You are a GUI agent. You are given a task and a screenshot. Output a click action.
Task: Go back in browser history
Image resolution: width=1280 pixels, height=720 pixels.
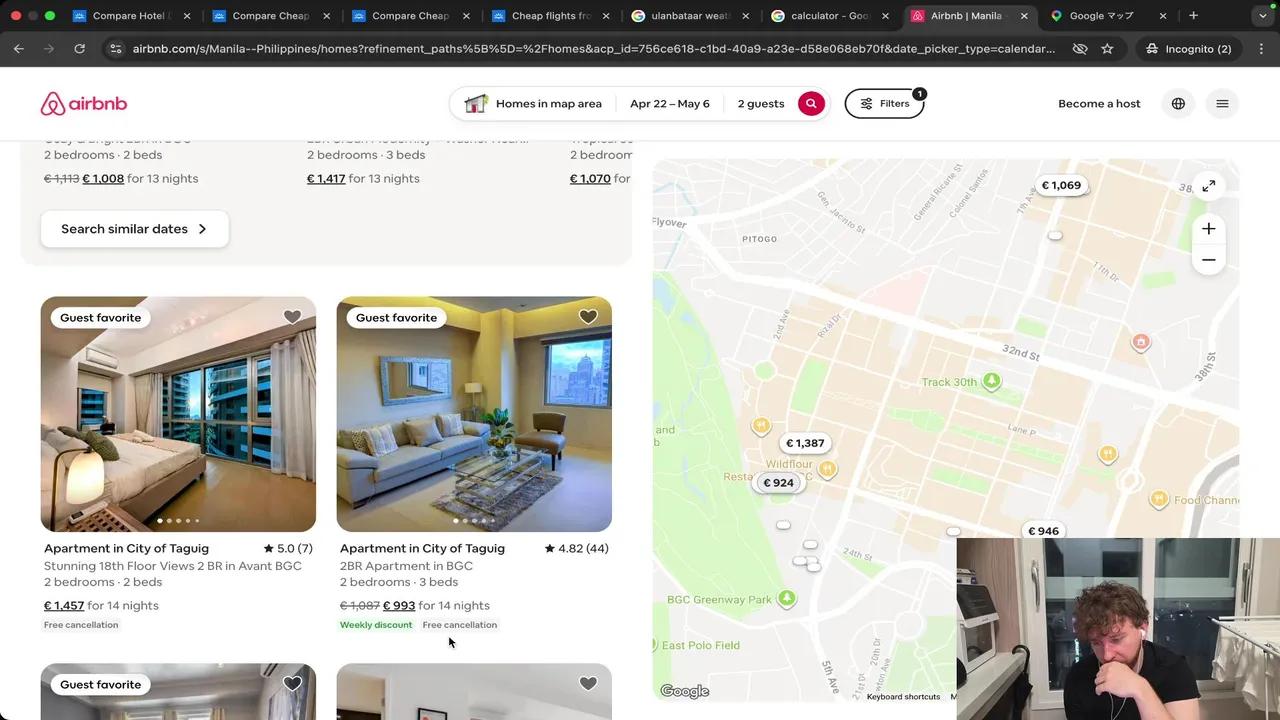point(19,48)
